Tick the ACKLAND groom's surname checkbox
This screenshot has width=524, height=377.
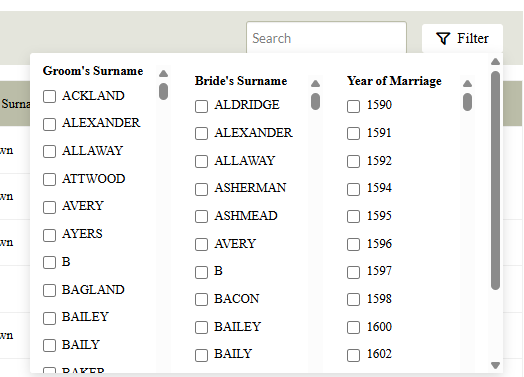pyautogui.click(x=49, y=96)
